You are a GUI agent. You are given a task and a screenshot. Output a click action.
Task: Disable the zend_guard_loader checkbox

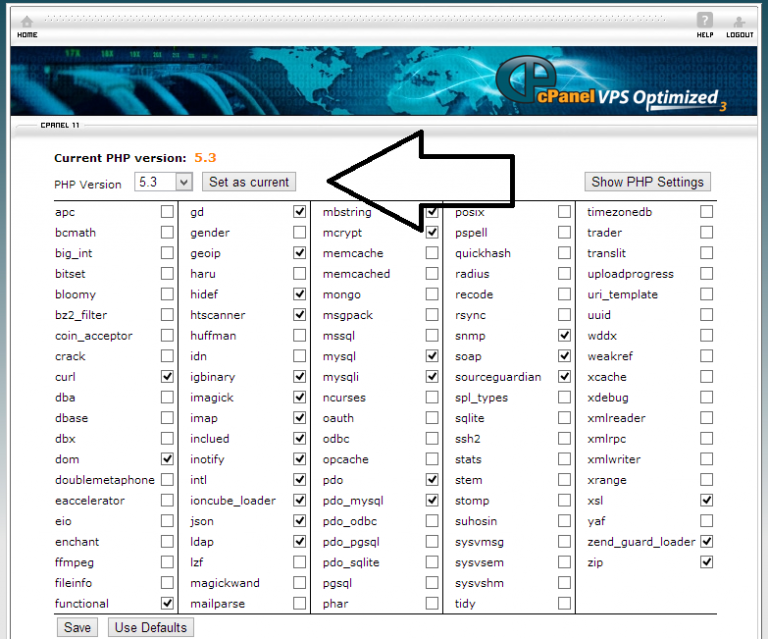pos(707,542)
